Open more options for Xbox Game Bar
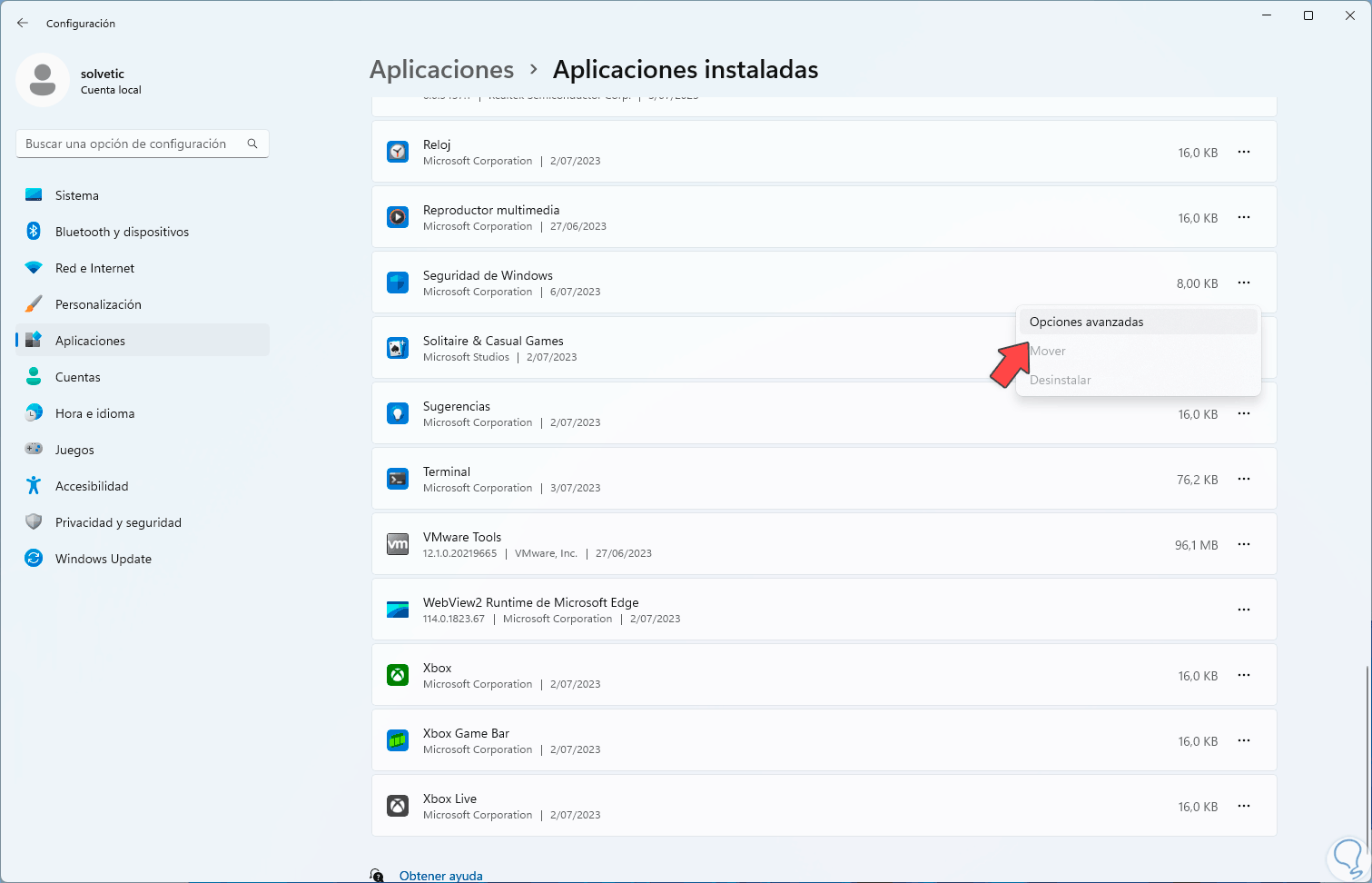Screen dimensions: 1372x883 tap(1244, 740)
